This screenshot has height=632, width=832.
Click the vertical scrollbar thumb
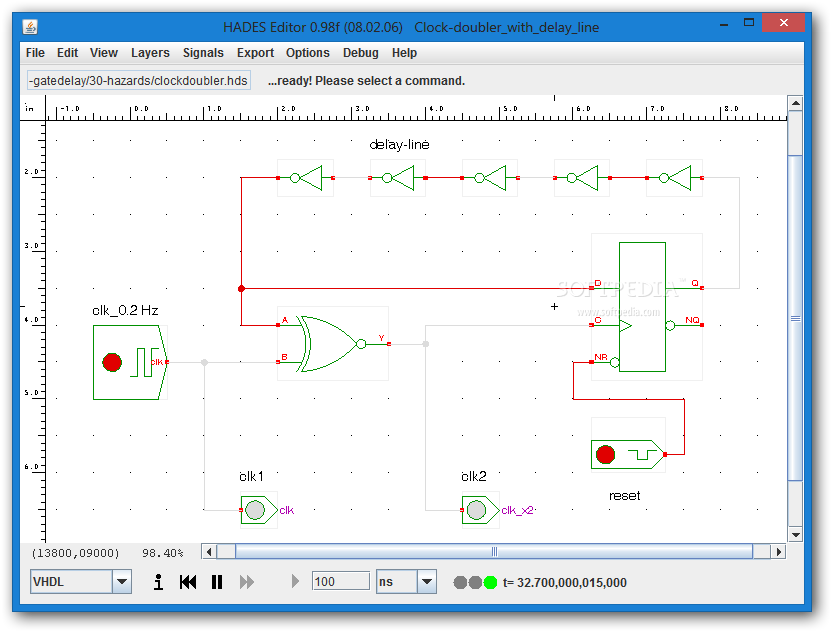(x=795, y=318)
